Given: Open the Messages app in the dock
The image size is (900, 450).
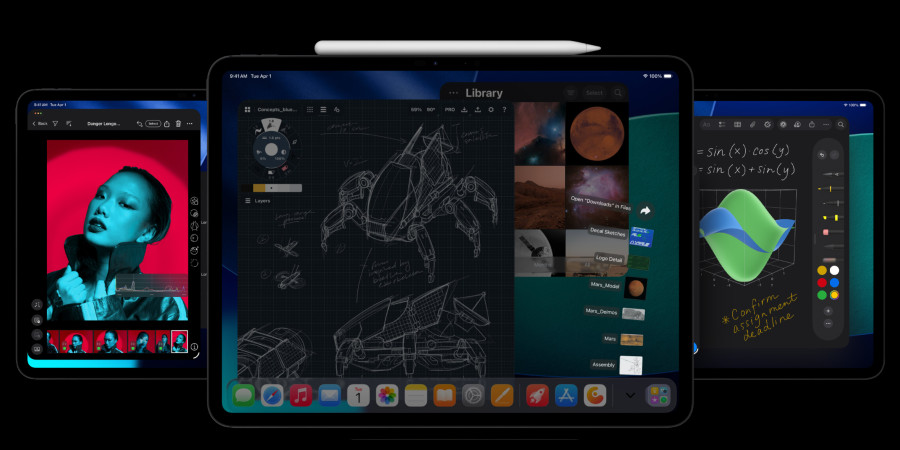Looking at the screenshot, I should (244, 396).
